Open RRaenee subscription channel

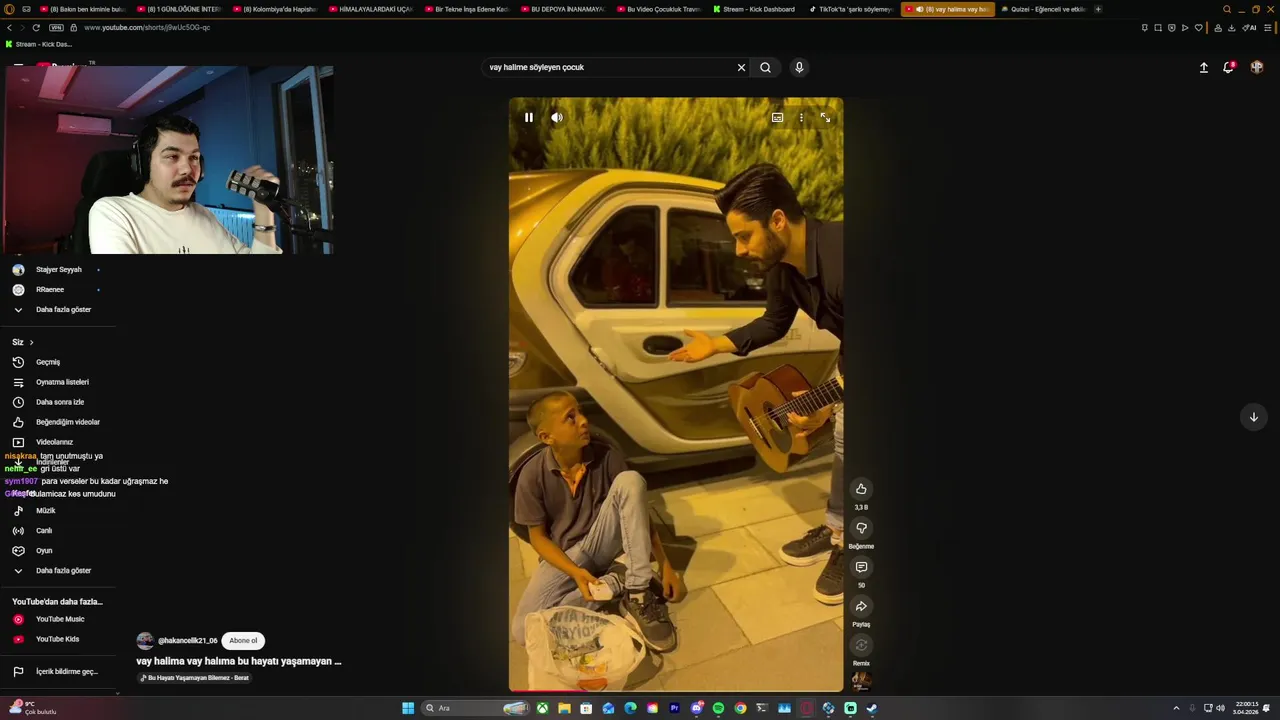[50, 289]
